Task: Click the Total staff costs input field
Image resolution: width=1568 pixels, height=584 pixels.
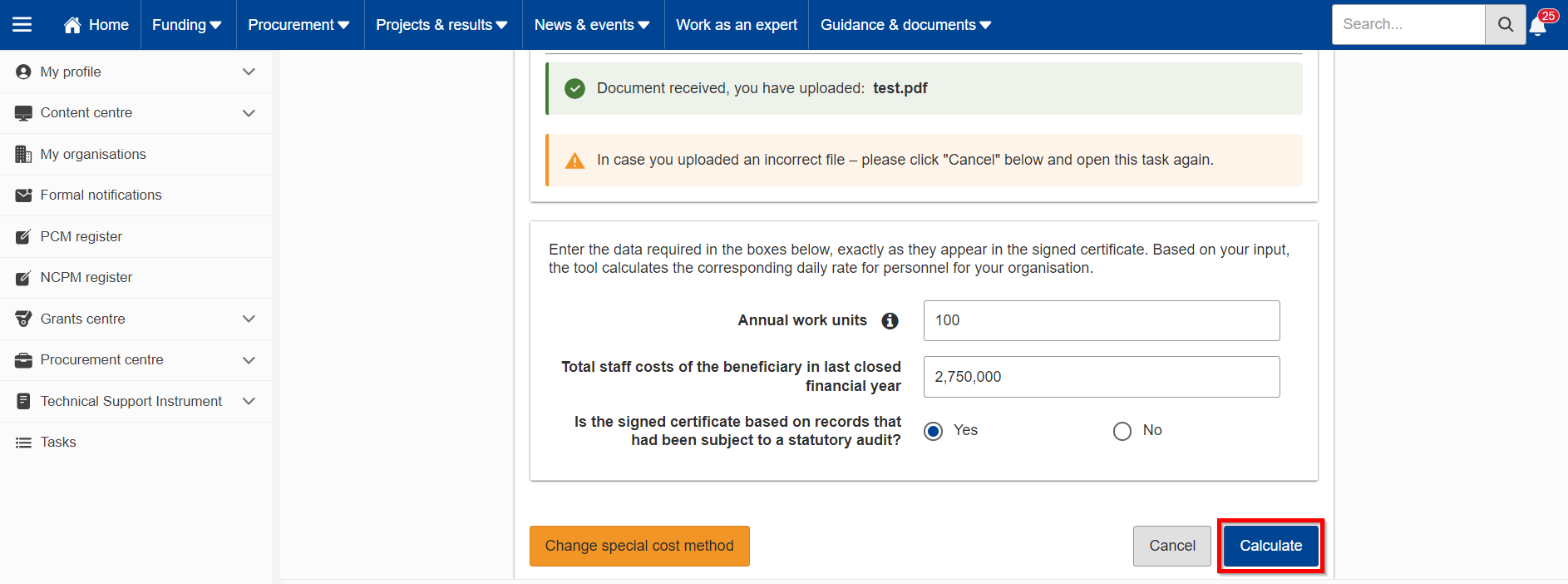Action: tap(1102, 377)
